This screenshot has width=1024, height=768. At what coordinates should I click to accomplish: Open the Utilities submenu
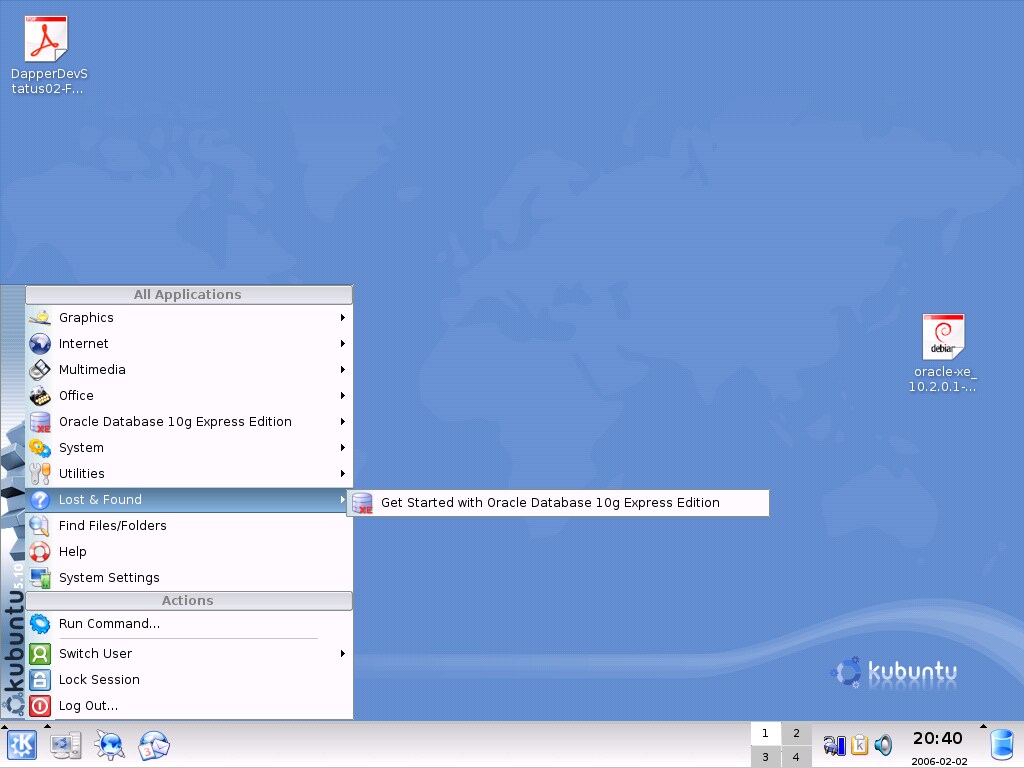tap(189, 473)
